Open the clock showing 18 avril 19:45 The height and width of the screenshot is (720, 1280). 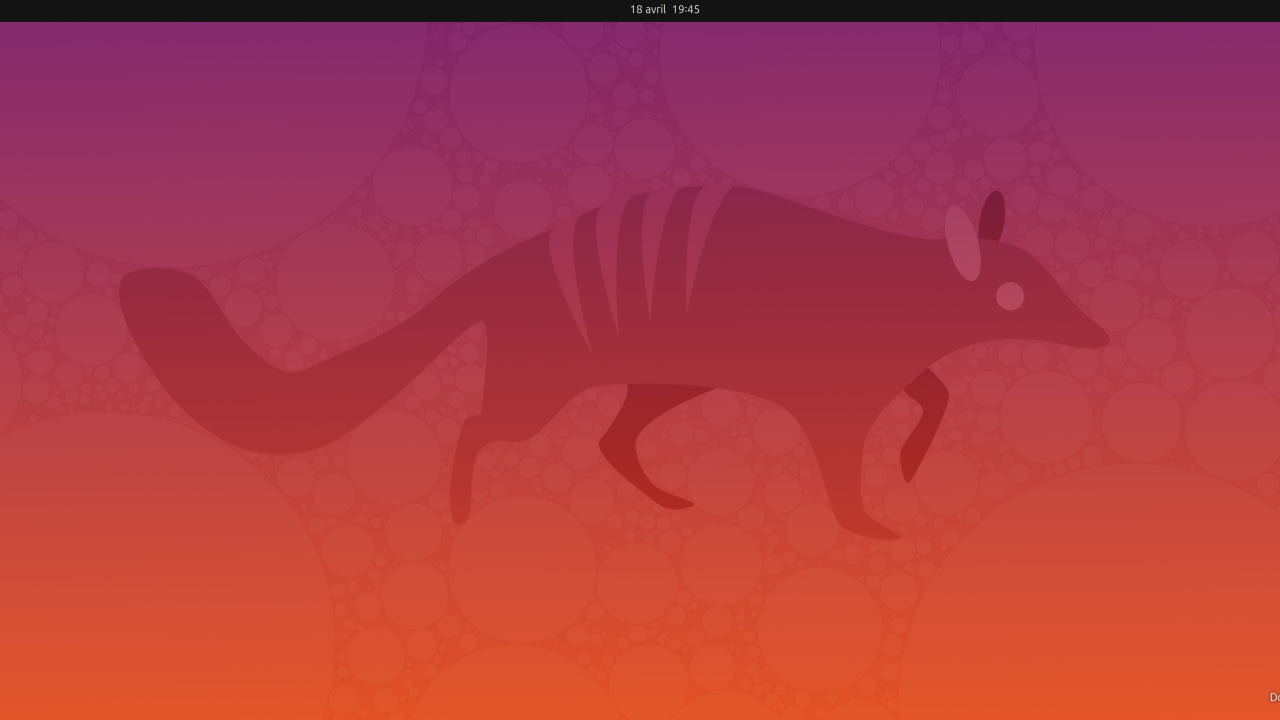point(664,9)
